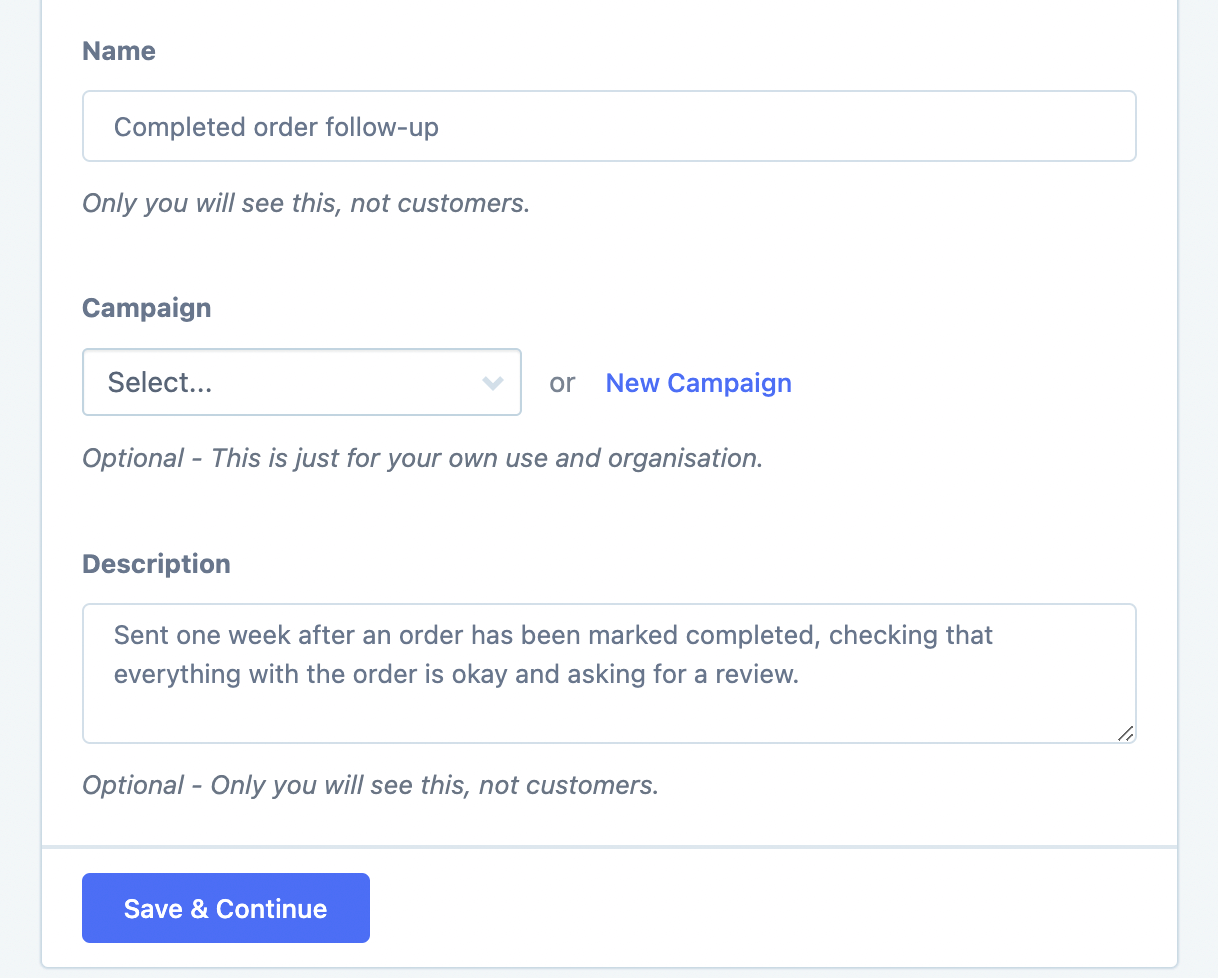Click the Name input field
This screenshot has height=978, width=1218.
609,126
